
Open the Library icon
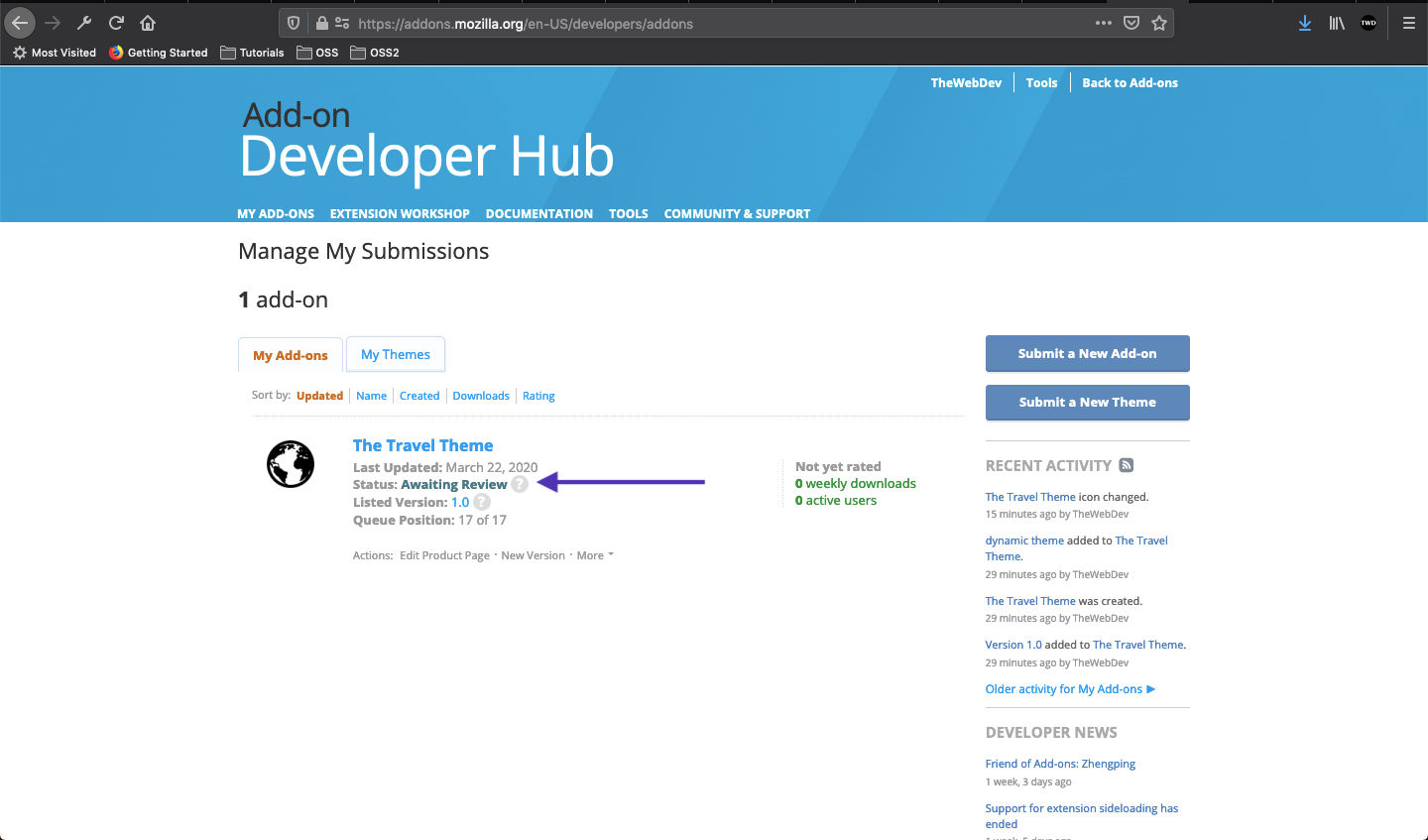(1337, 23)
